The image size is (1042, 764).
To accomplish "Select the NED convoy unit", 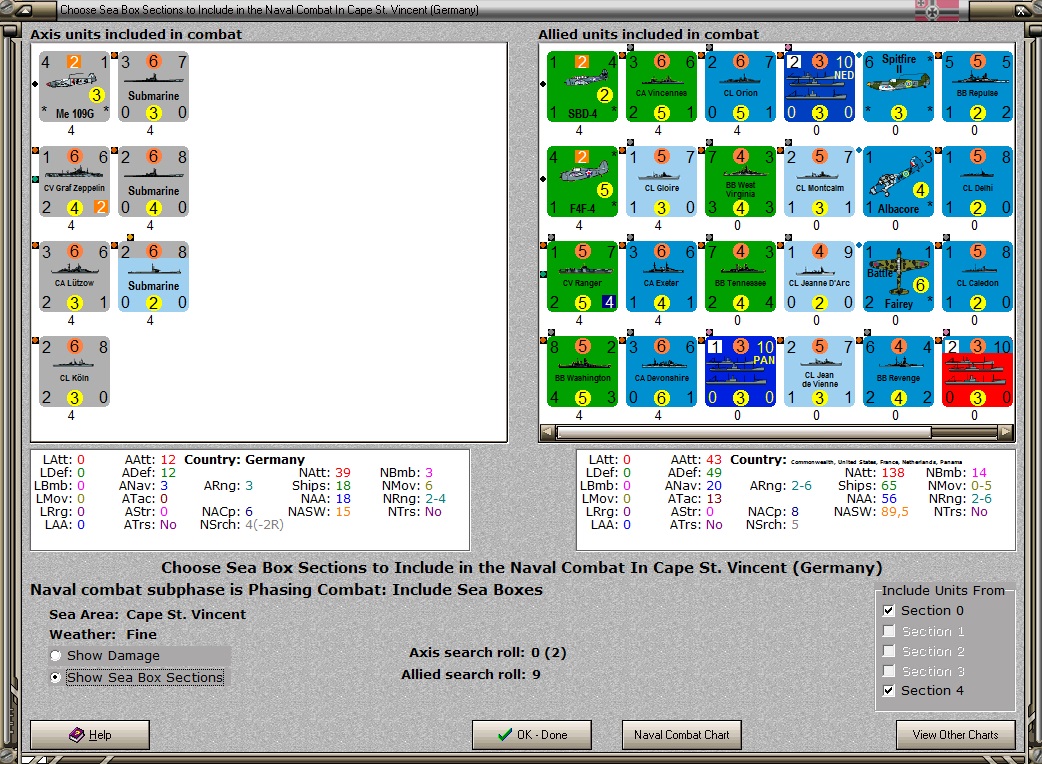I will point(819,87).
